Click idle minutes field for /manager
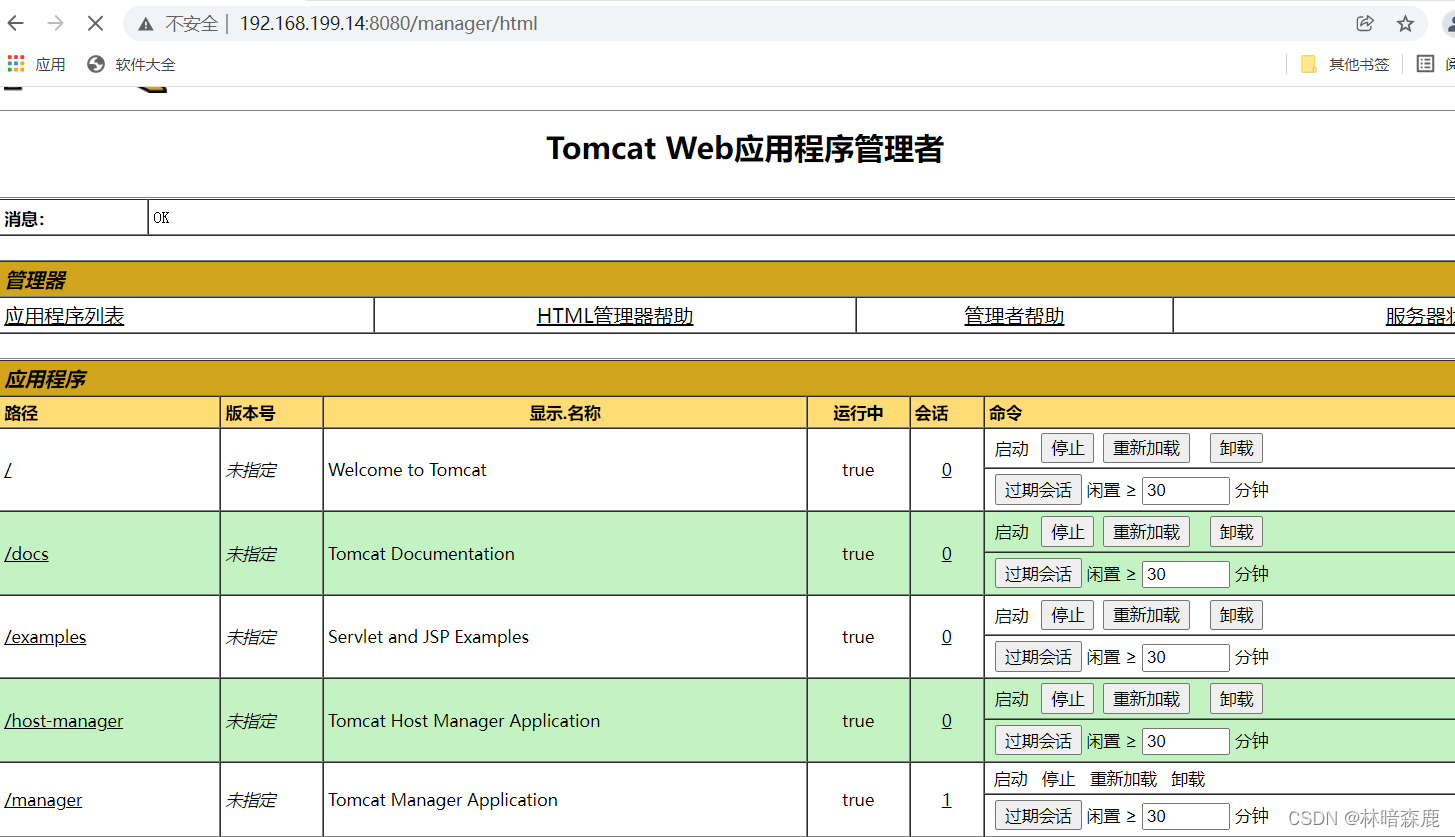 (x=1185, y=816)
